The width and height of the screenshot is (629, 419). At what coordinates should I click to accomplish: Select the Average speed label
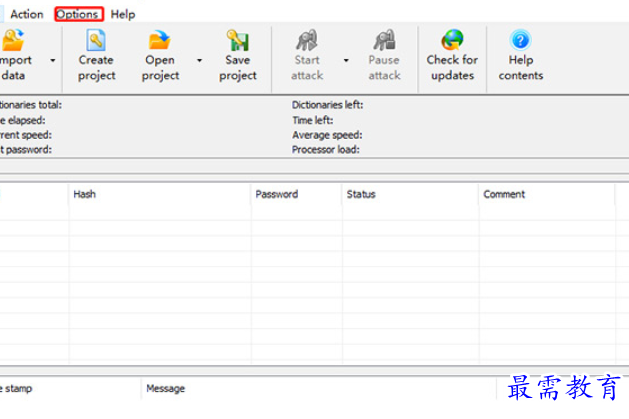(x=327, y=135)
